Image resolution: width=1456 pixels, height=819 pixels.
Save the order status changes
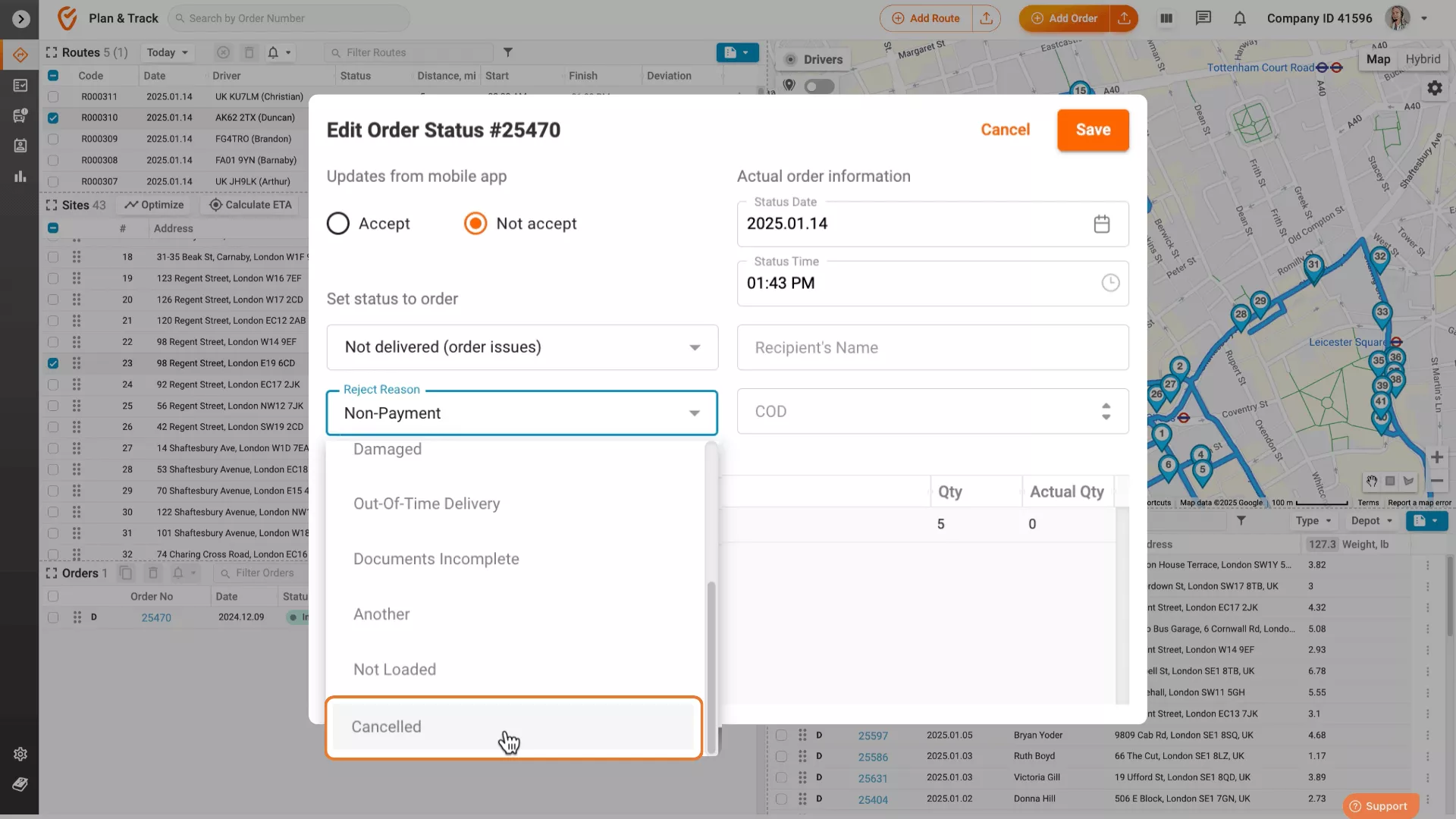(x=1092, y=130)
